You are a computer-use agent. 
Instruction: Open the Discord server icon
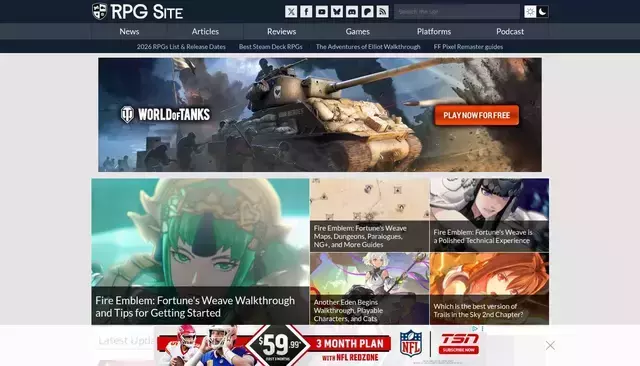tap(352, 11)
